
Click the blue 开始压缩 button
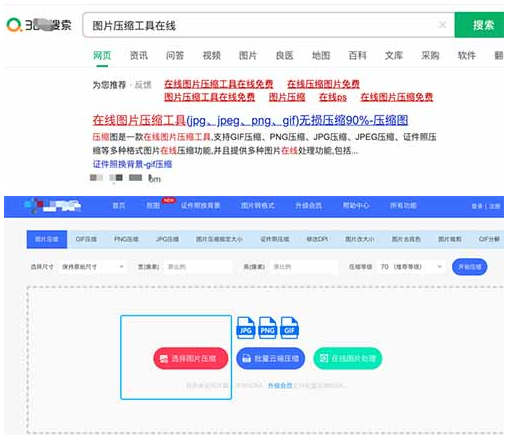tap(469, 267)
